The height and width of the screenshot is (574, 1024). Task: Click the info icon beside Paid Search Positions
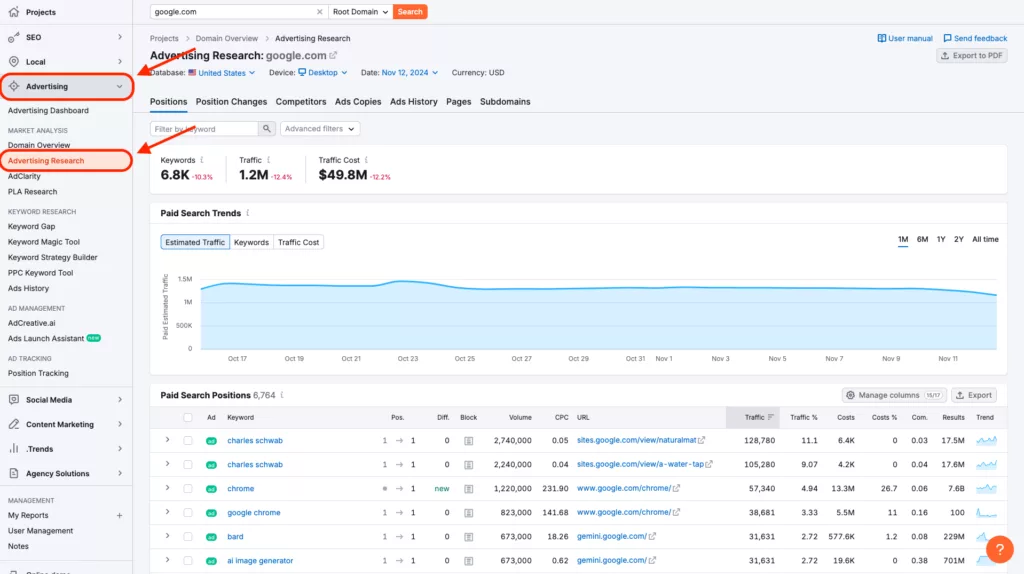tap(282, 395)
